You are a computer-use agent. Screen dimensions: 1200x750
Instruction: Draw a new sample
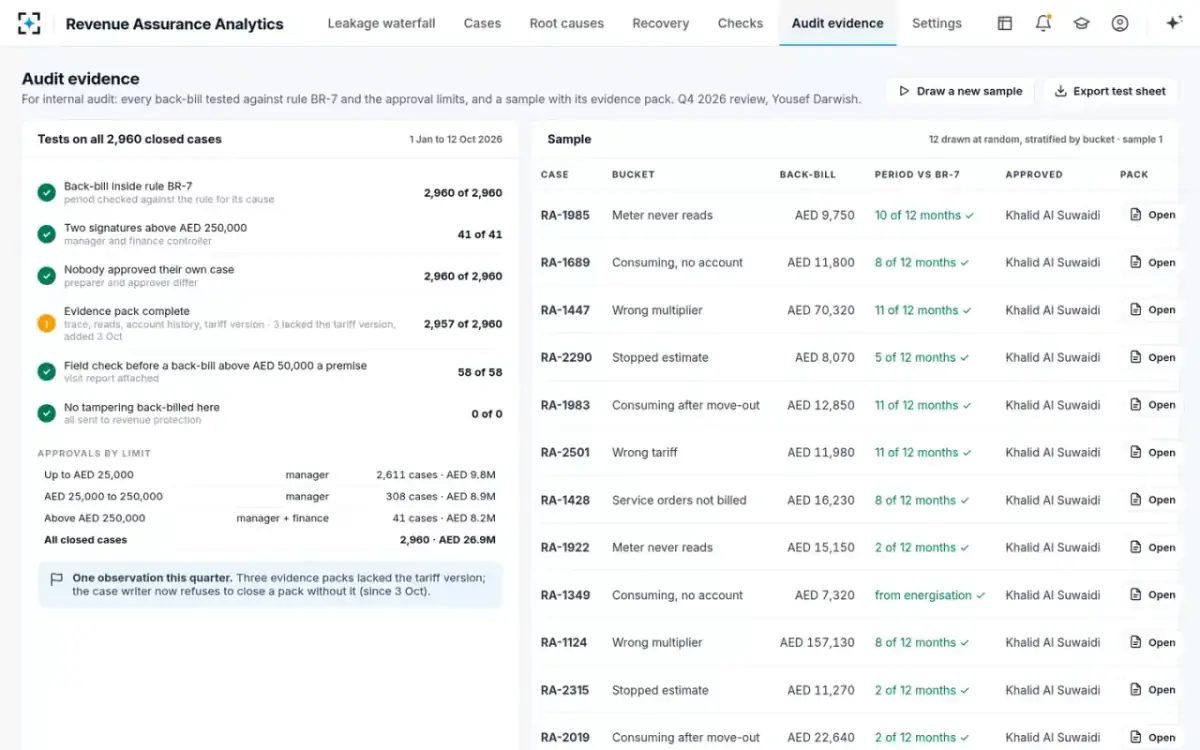click(x=960, y=91)
